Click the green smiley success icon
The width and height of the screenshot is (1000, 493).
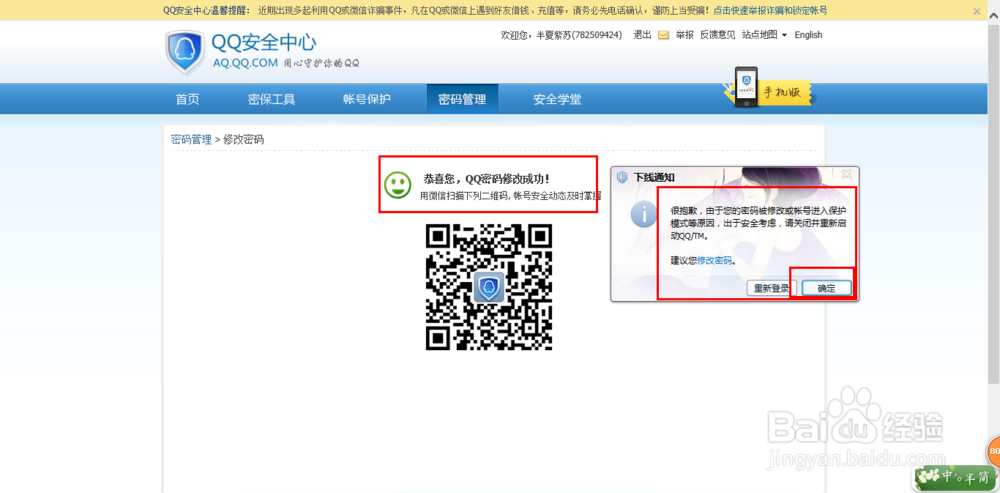click(398, 184)
